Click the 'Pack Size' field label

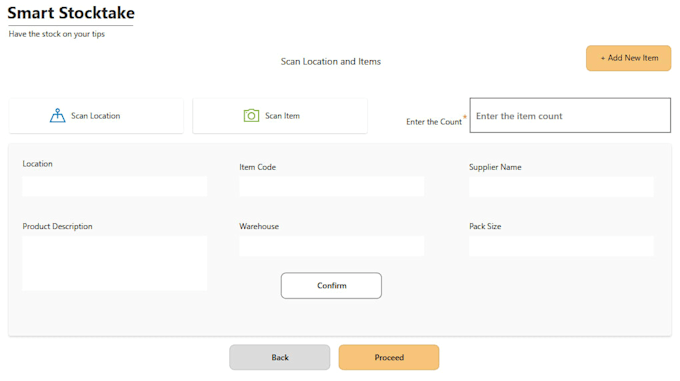pos(485,226)
